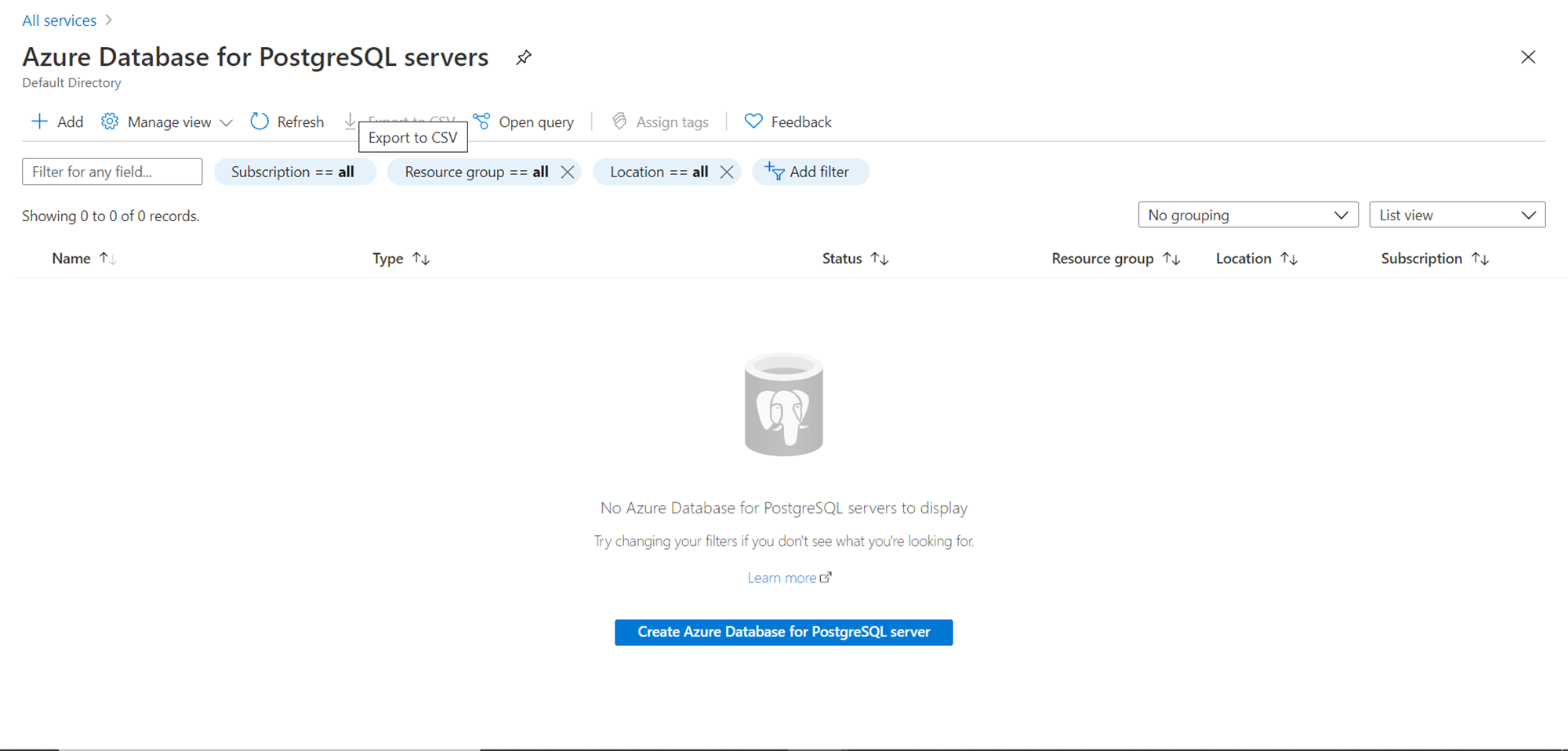Click the No Azure Database servers to display message
Screen dimensions: 1568x751
[x=784, y=508]
